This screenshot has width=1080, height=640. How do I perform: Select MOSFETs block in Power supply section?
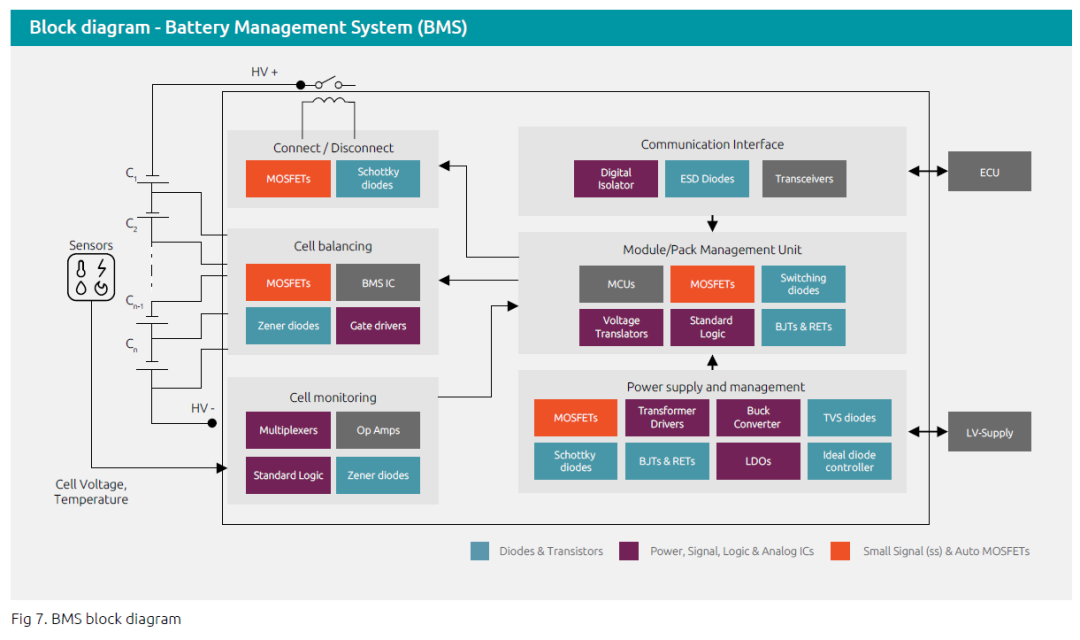(575, 417)
